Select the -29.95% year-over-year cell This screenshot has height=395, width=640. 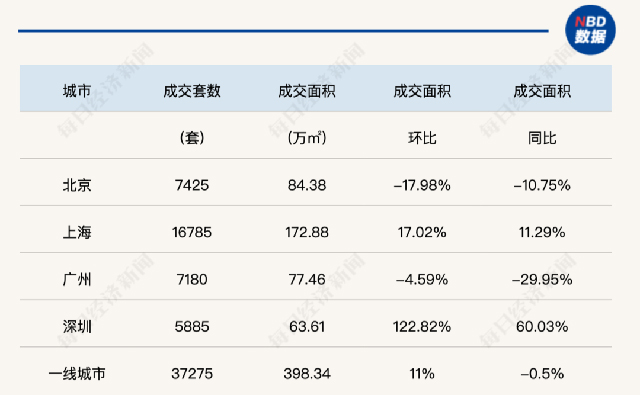pyautogui.click(x=542, y=280)
